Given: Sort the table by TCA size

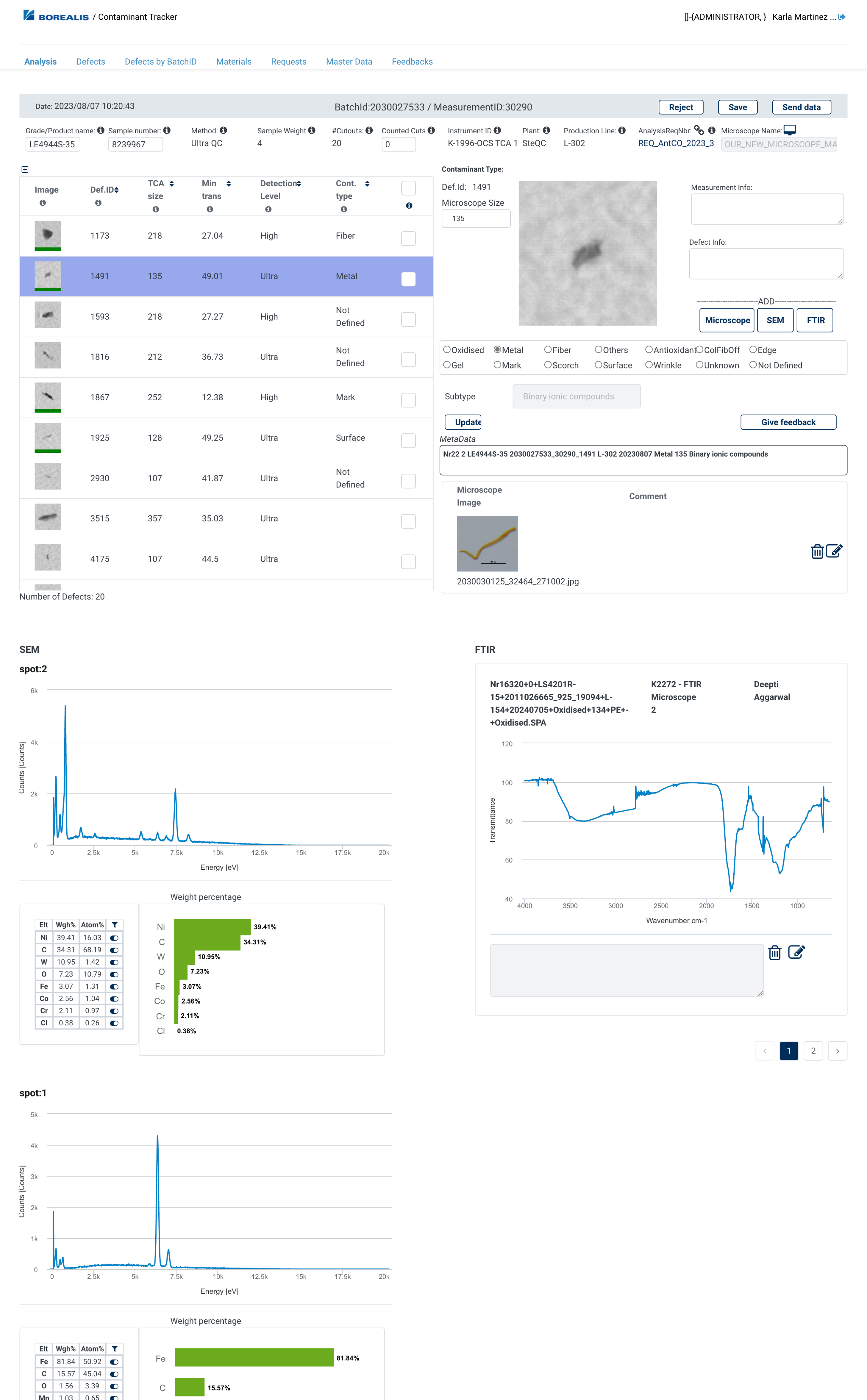Looking at the screenshot, I should point(171,184).
